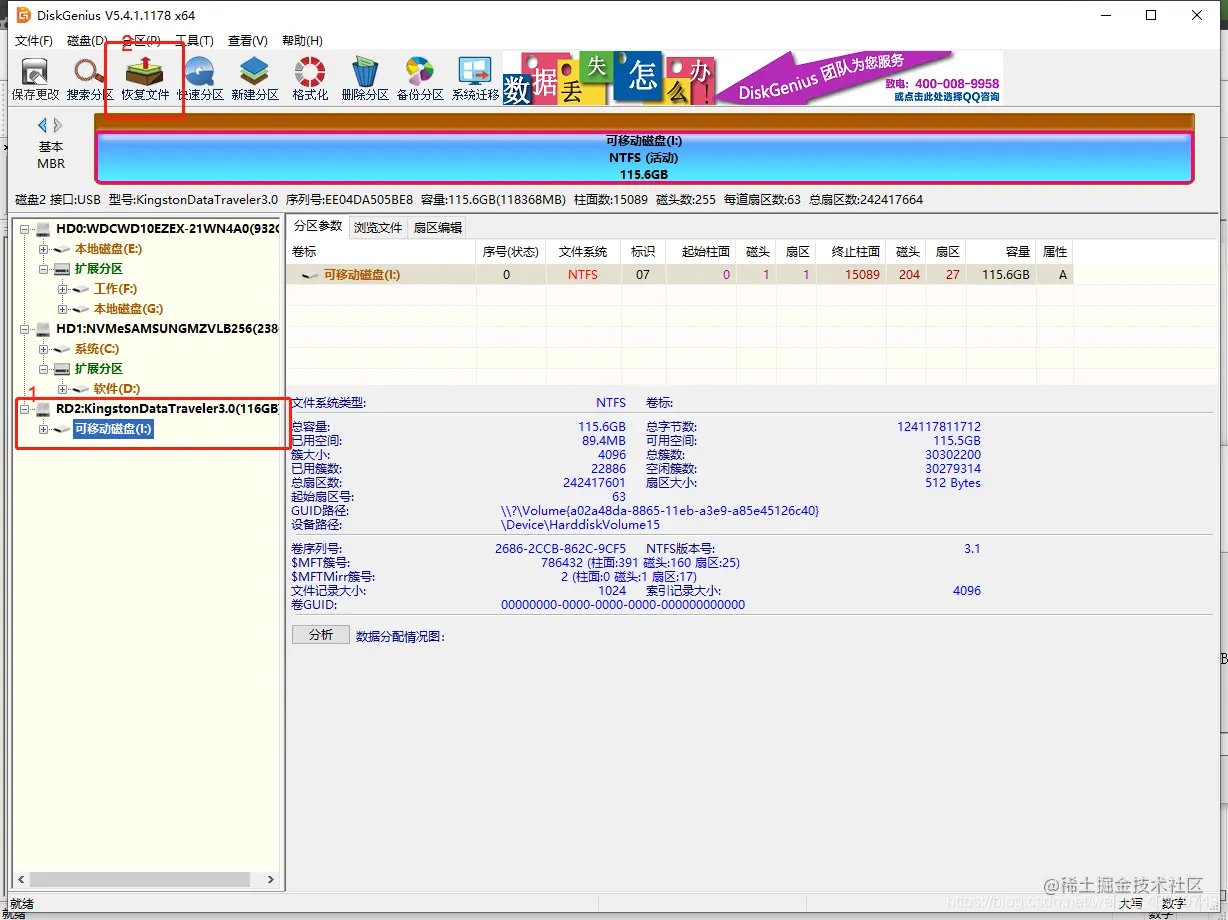Click the 分析 button
This screenshot has height=920, width=1228.
pos(321,635)
